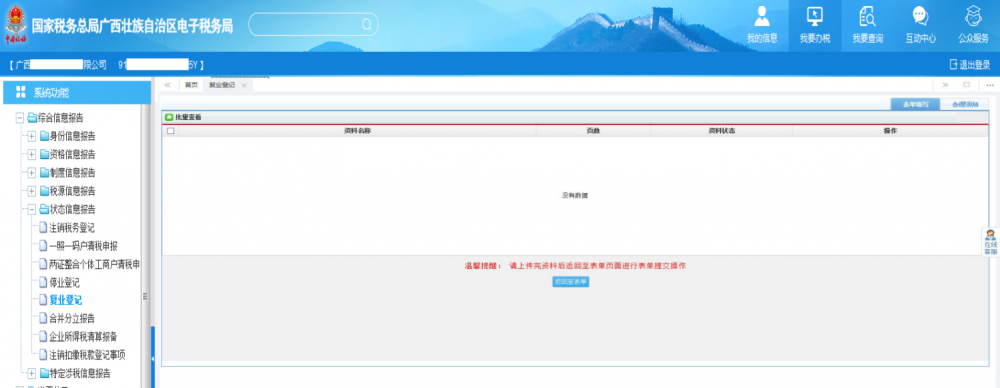Image resolution: width=1000 pixels, height=388 pixels.
Task: Open 公众服务 icon in top navigation
Action: click(x=973, y=15)
